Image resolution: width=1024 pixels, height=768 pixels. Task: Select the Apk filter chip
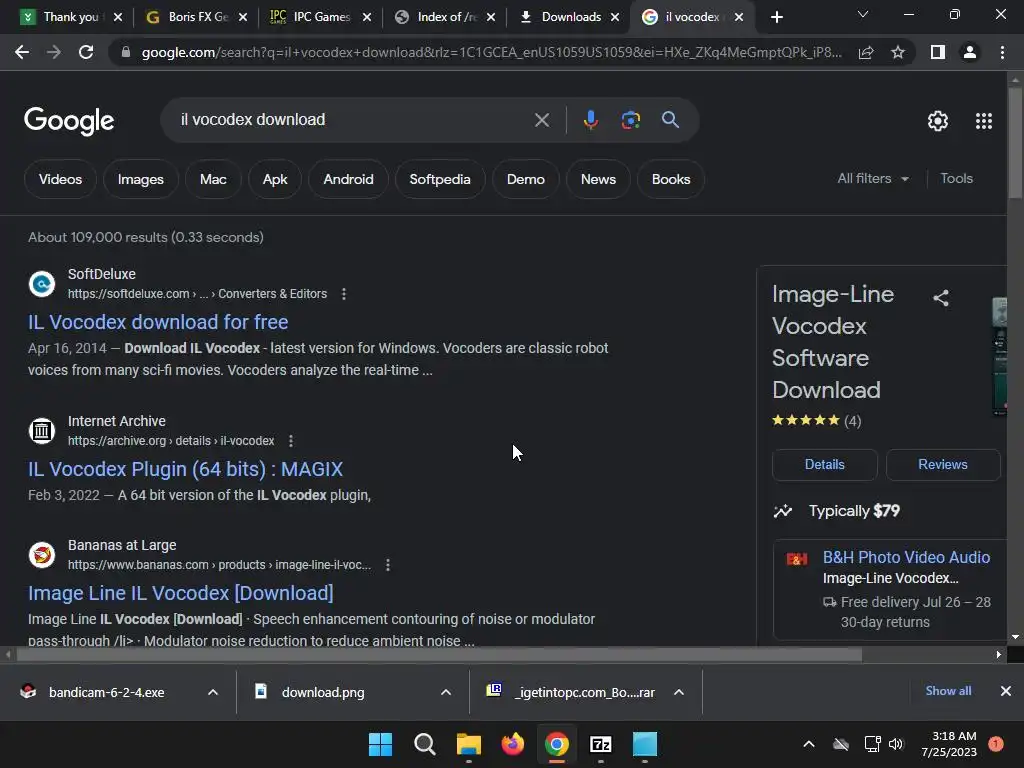275,179
